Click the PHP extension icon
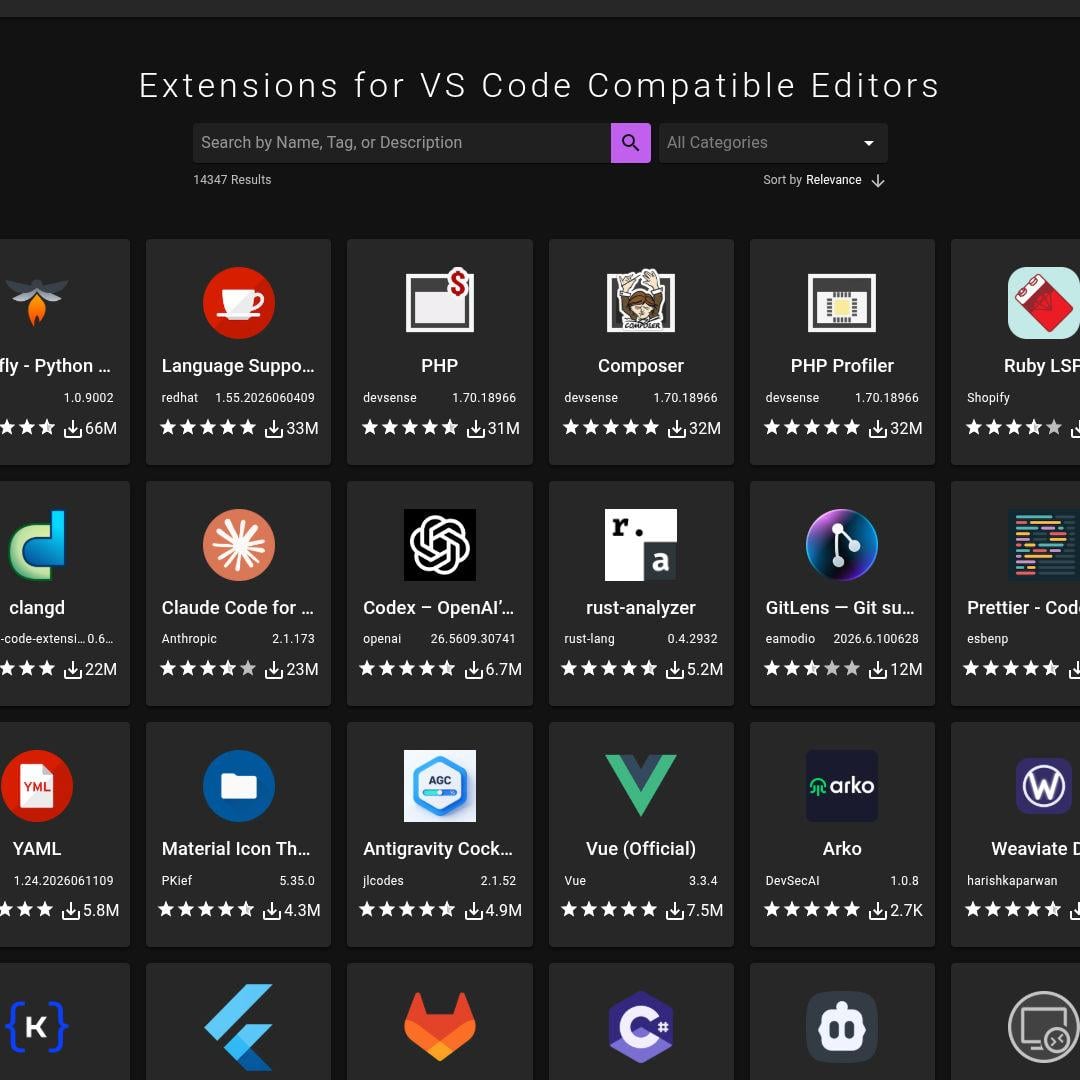Viewport: 1080px width, 1080px height. pyautogui.click(x=439, y=301)
